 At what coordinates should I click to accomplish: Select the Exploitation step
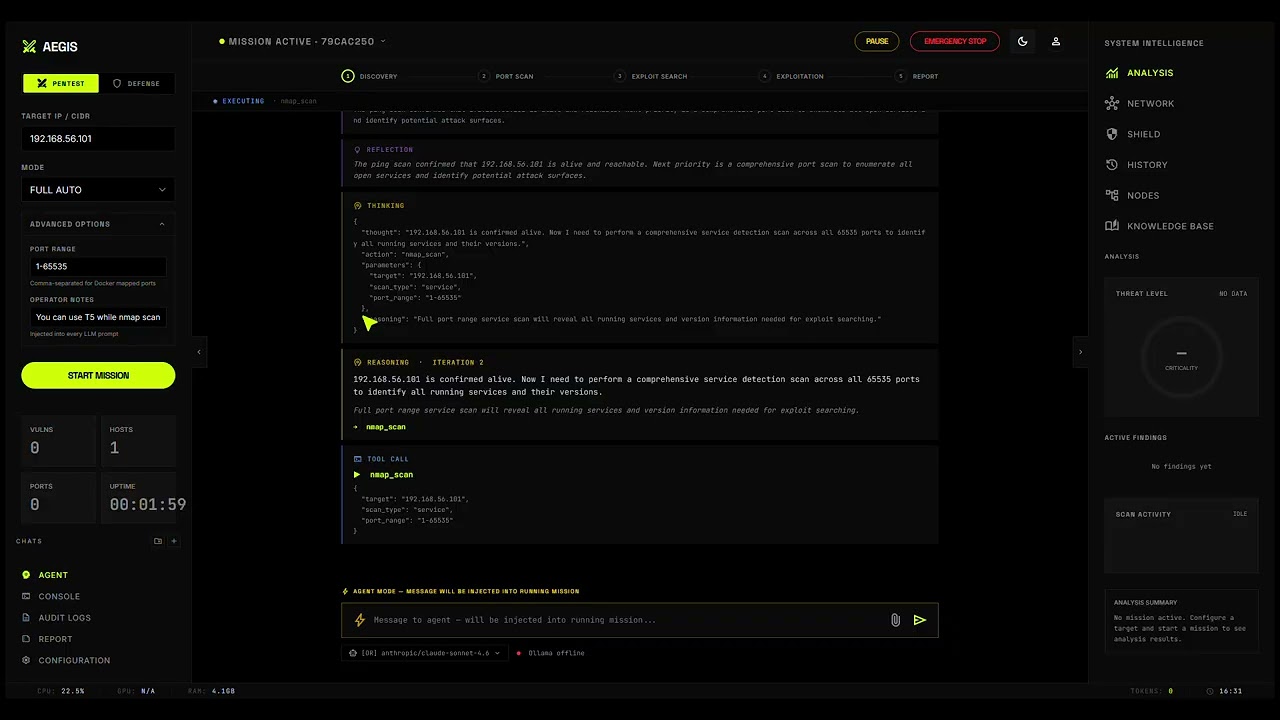(792, 76)
